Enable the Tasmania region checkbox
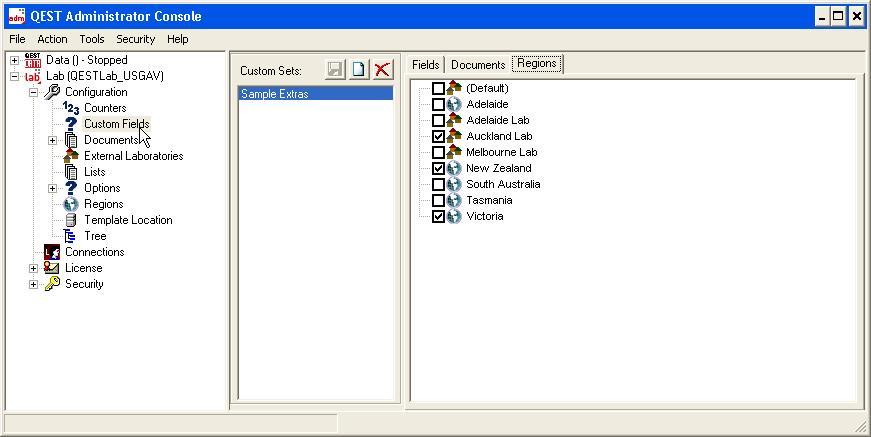This screenshot has height=437, width=871. pos(438,200)
